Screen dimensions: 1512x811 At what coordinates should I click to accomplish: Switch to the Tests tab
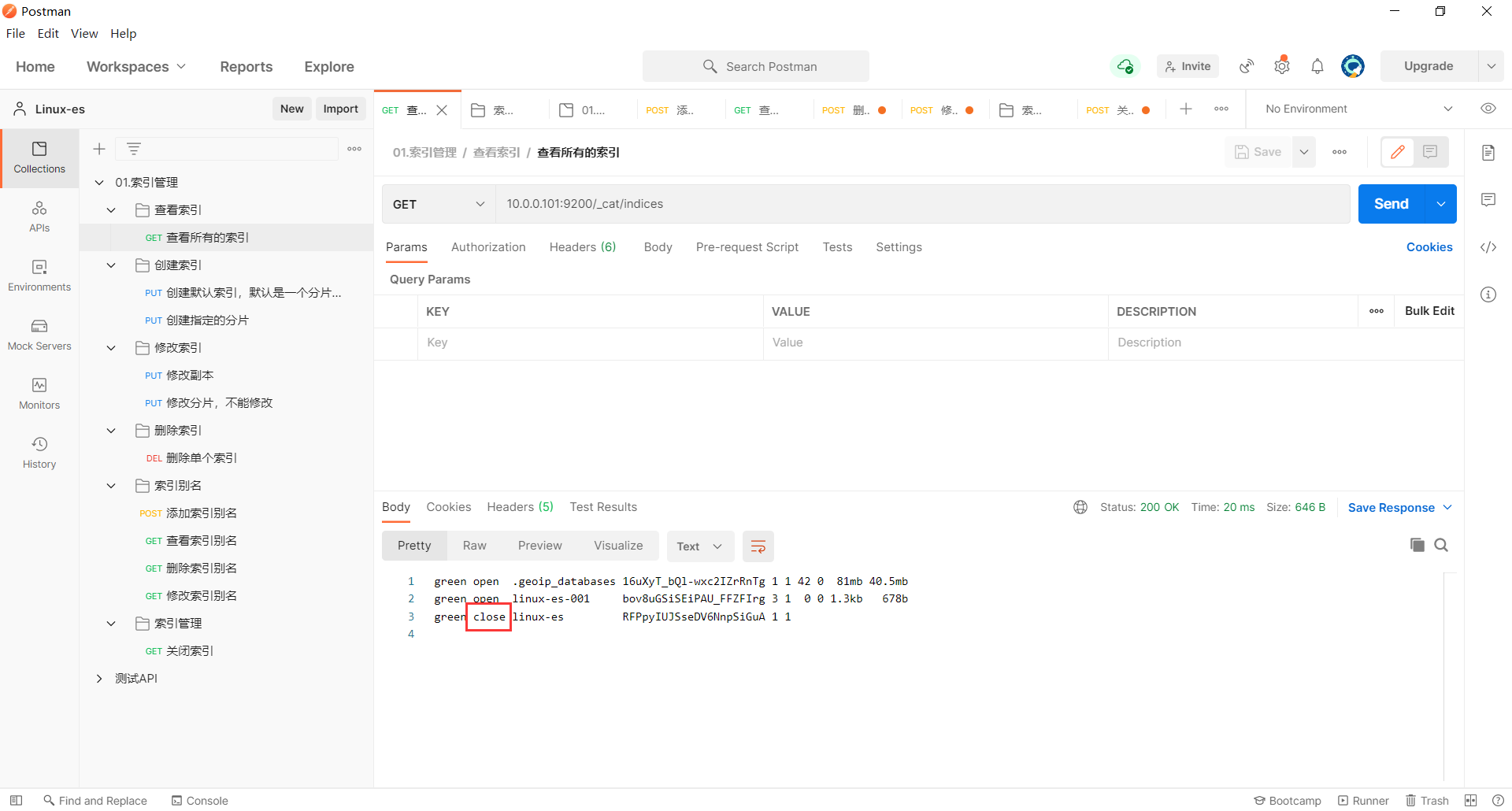[837, 247]
